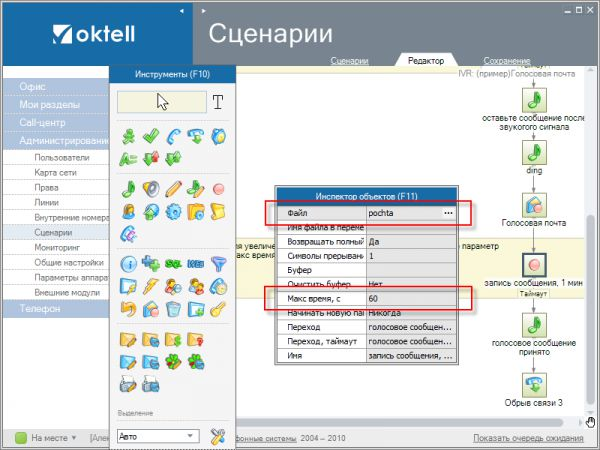Open the Авто selection dropdown
The image size is (600, 450).
(191, 436)
